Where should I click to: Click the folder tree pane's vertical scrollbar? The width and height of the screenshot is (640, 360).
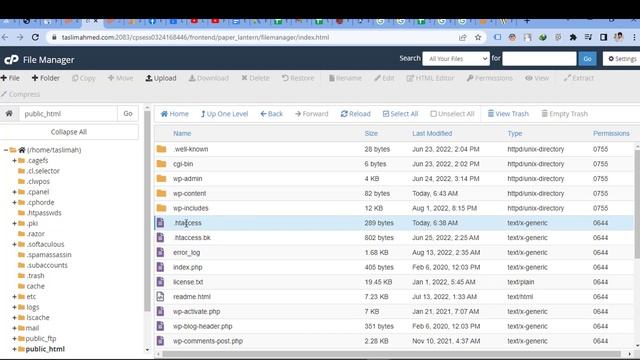pos(147,210)
